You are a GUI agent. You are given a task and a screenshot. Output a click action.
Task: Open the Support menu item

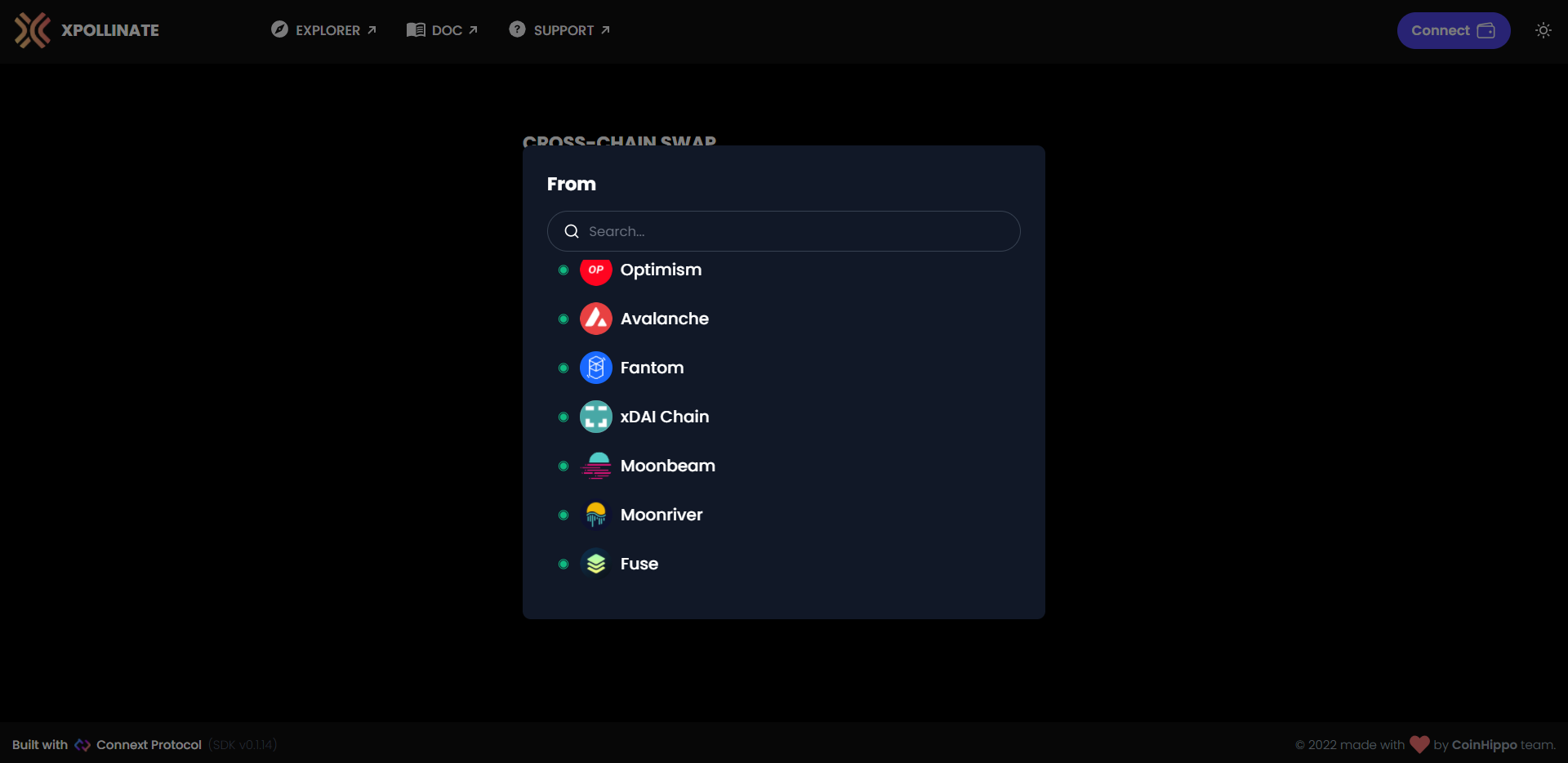click(x=559, y=30)
